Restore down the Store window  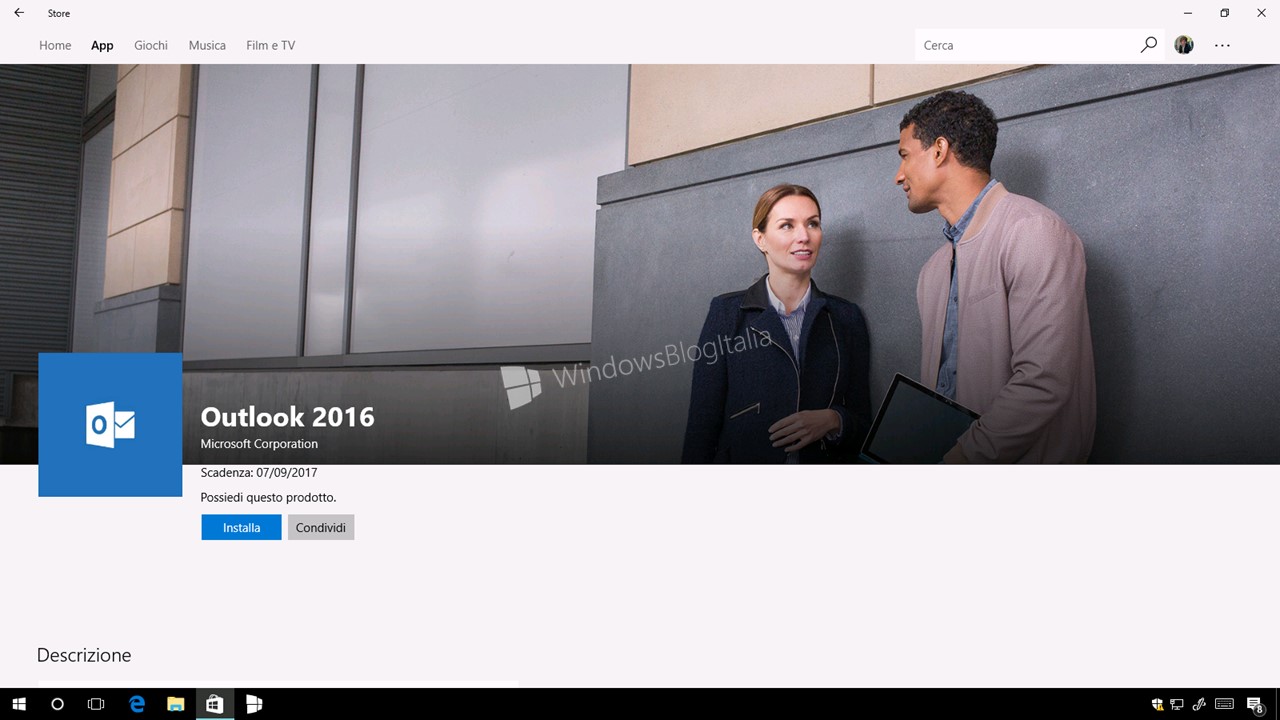(1224, 13)
